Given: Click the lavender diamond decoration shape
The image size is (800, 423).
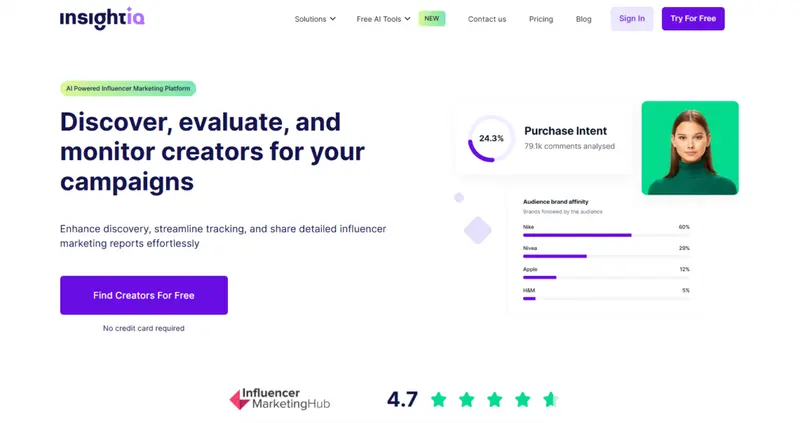Looking at the screenshot, I should pos(478,230).
